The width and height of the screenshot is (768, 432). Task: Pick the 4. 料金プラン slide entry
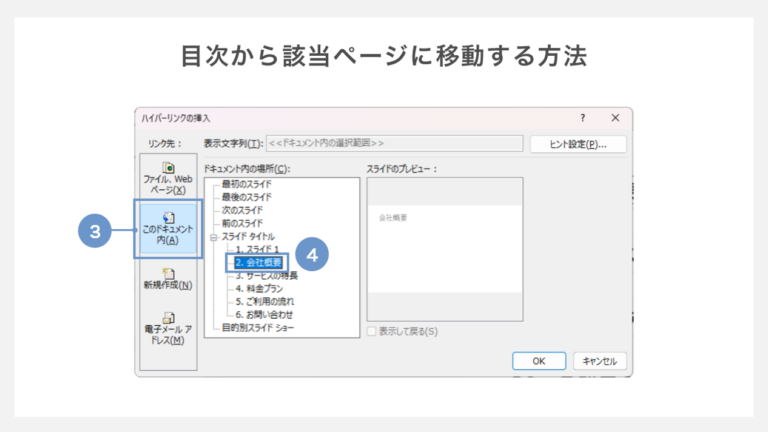coord(260,288)
